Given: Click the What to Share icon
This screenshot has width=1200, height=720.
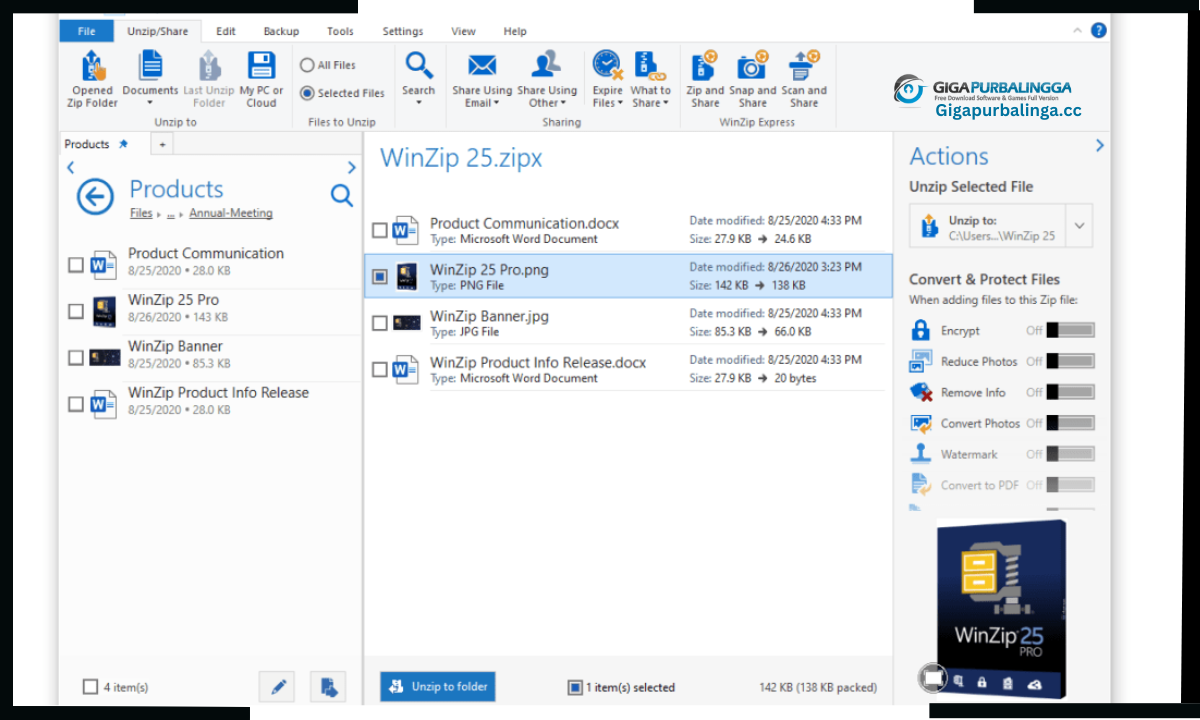Looking at the screenshot, I should tap(650, 66).
